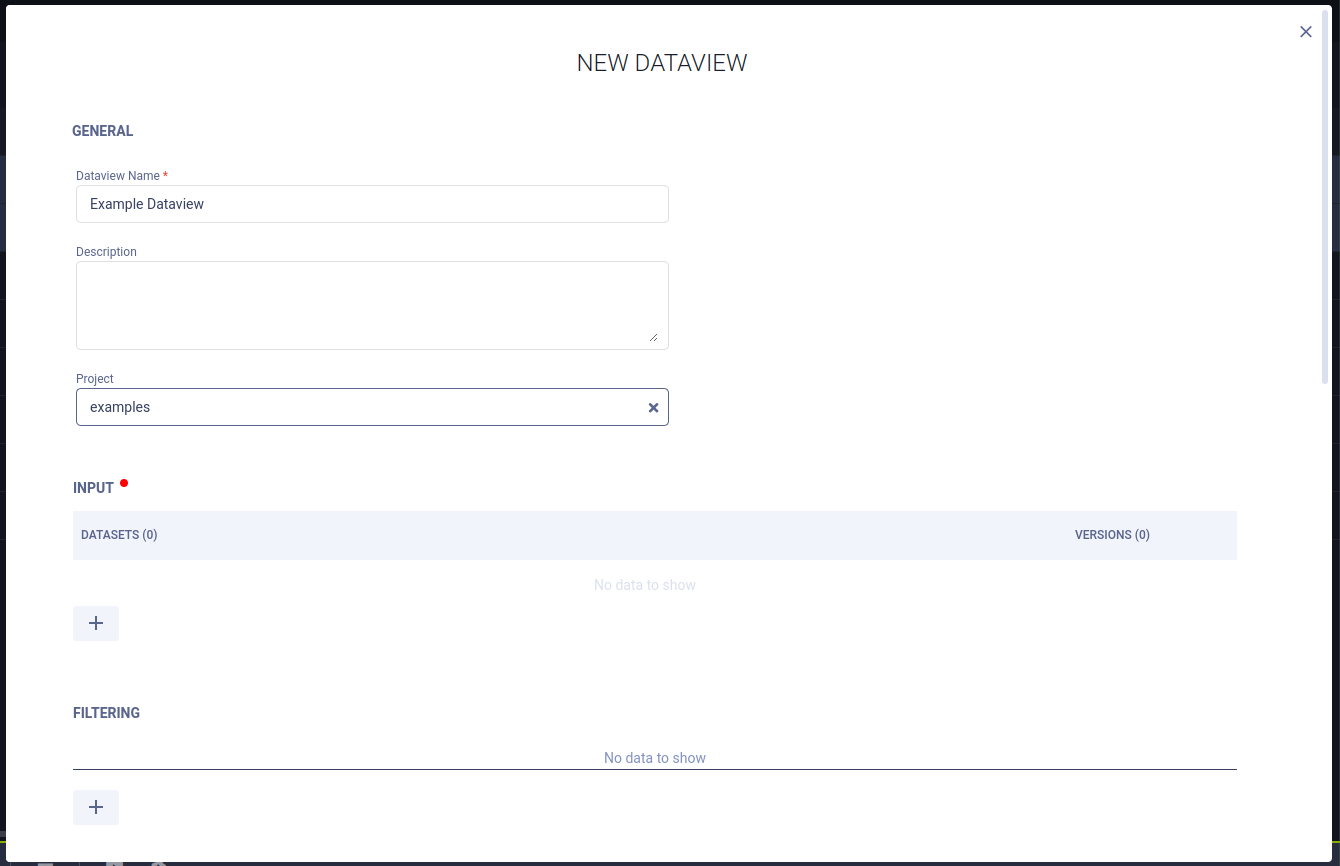
Task: Click the required asterisk next to Dataview Name
Action: pyautogui.click(x=165, y=175)
